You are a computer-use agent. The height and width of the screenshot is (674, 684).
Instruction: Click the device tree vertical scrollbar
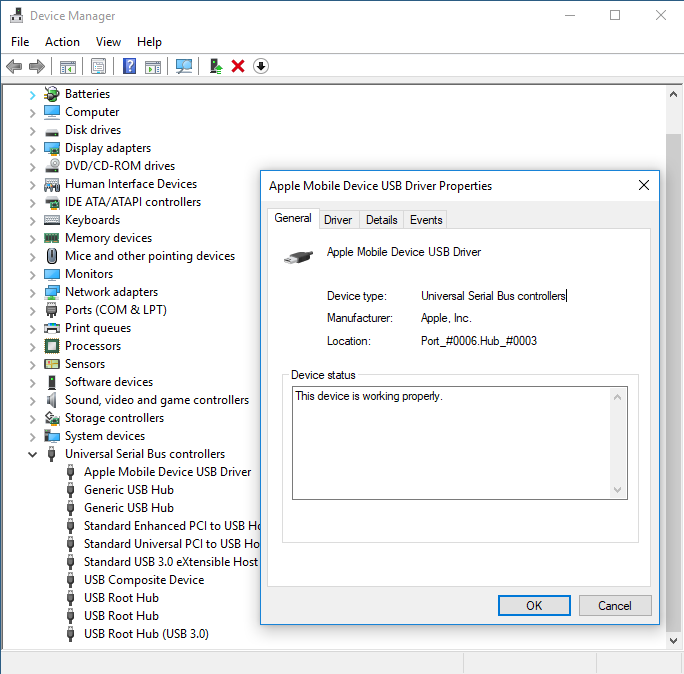[674, 300]
